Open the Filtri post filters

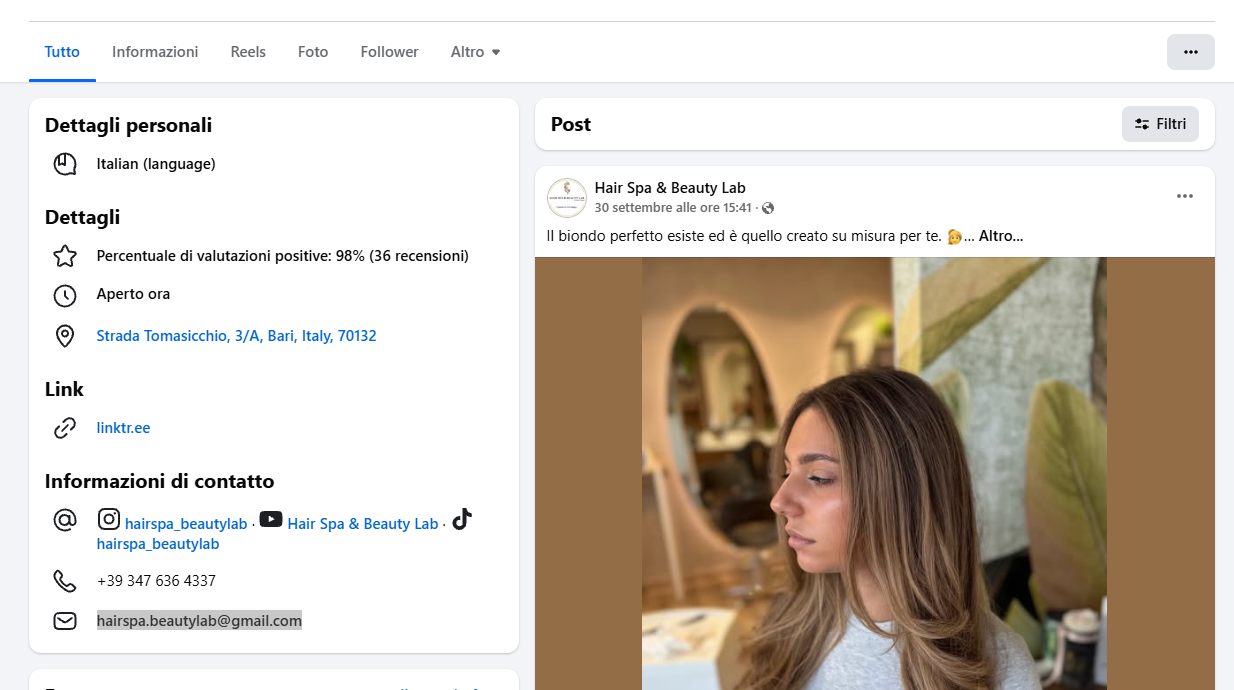(1160, 124)
